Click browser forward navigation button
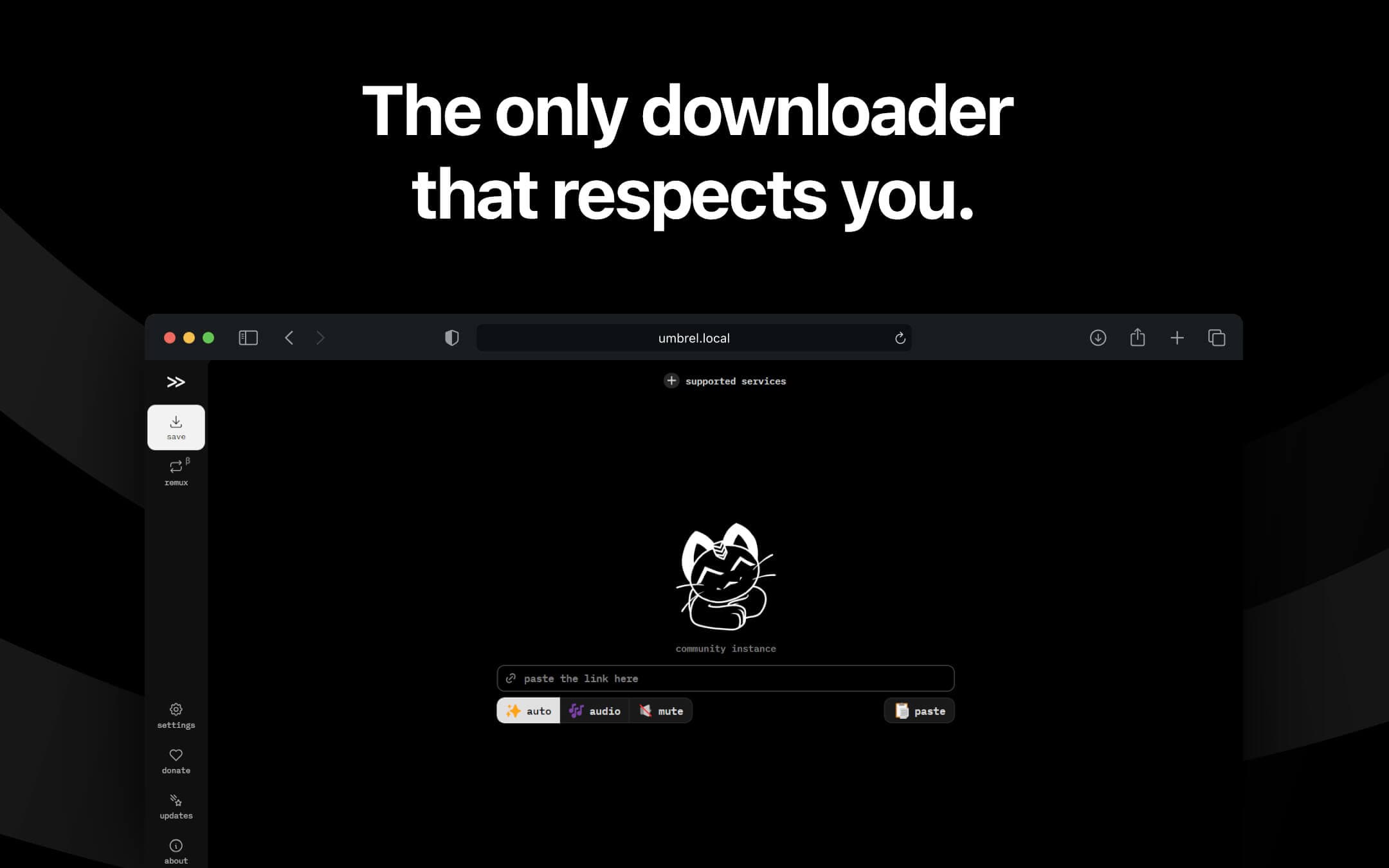Viewport: 1389px width, 868px height. pyautogui.click(x=320, y=337)
